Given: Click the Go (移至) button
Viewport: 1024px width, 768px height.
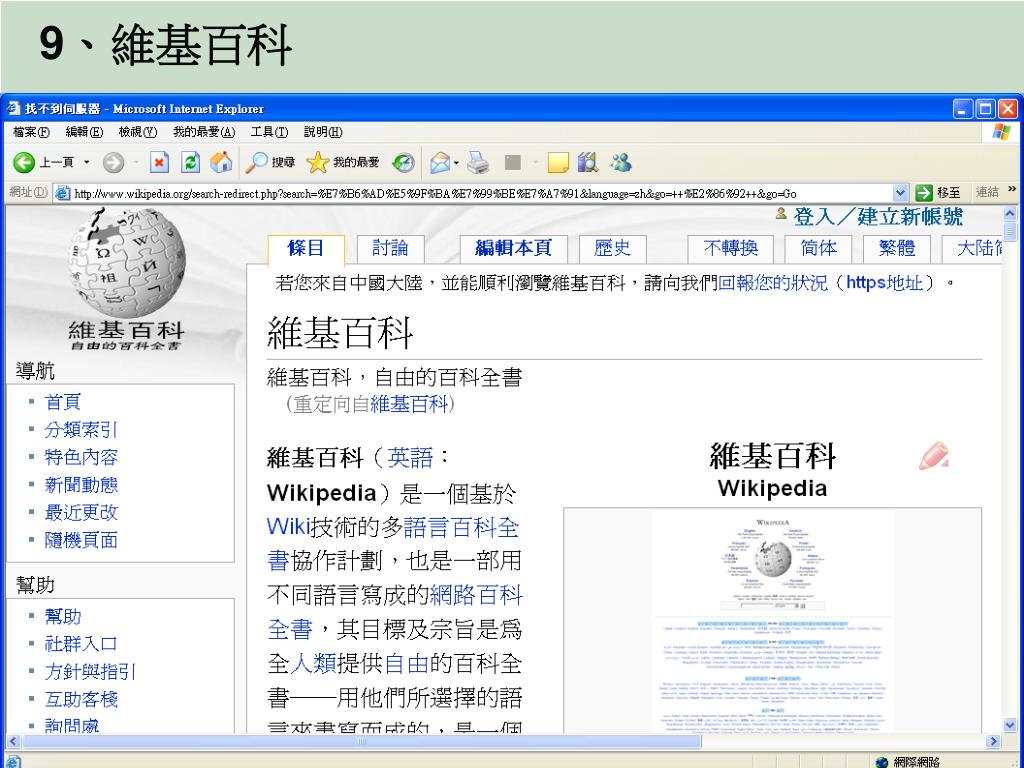Looking at the screenshot, I should click(x=938, y=193).
